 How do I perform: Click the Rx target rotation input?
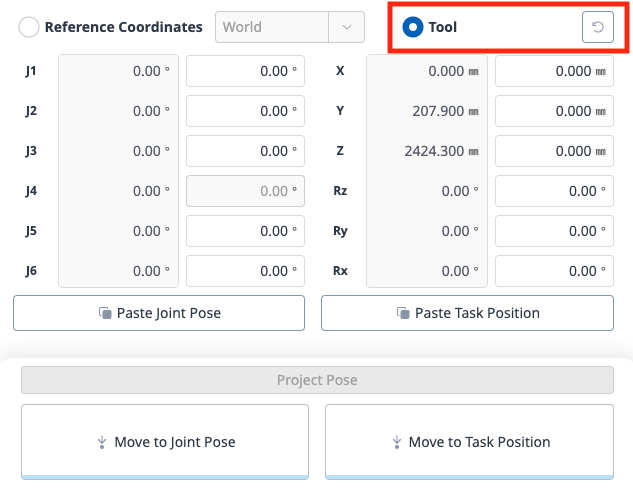tap(554, 271)
